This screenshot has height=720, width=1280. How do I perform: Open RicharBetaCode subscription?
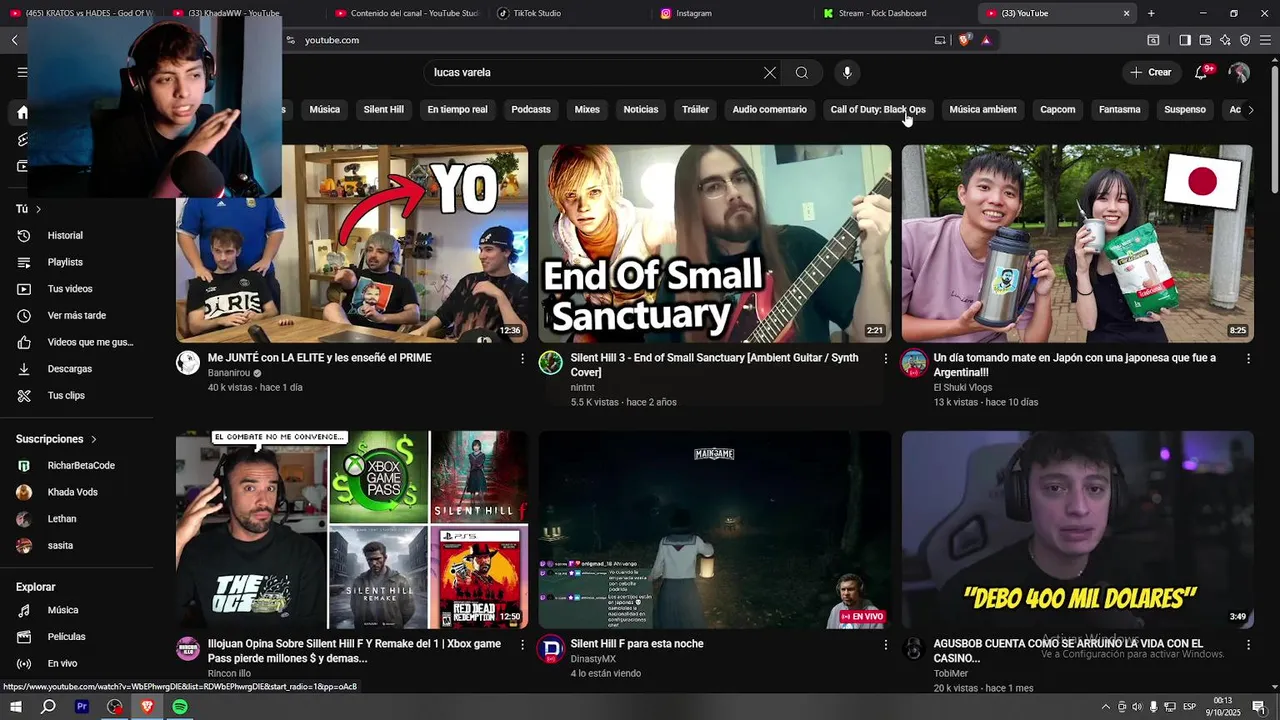click(x=80, y=466)
